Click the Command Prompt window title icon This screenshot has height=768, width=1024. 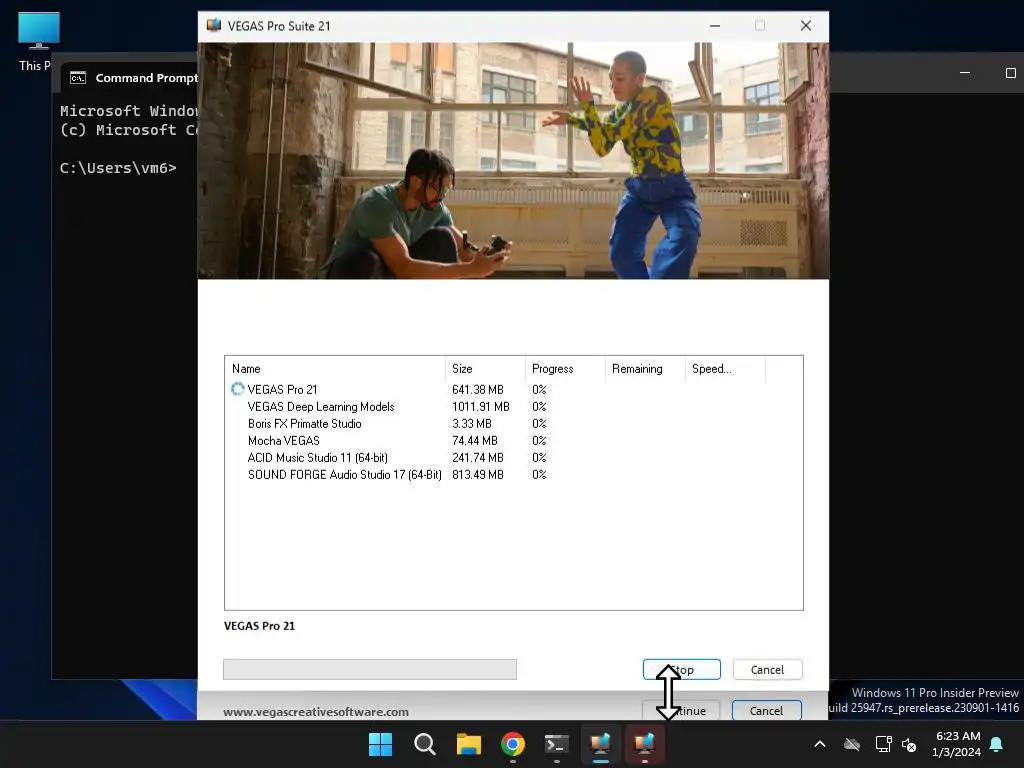click(78, 78)
